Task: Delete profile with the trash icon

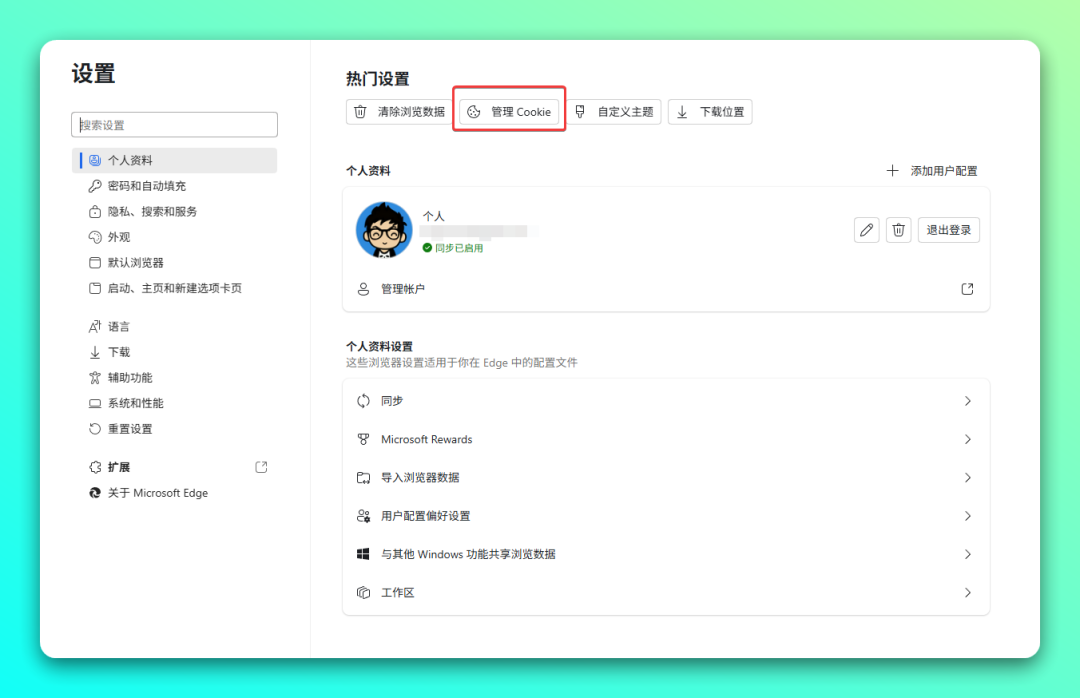Action: (x=898, y=230)
